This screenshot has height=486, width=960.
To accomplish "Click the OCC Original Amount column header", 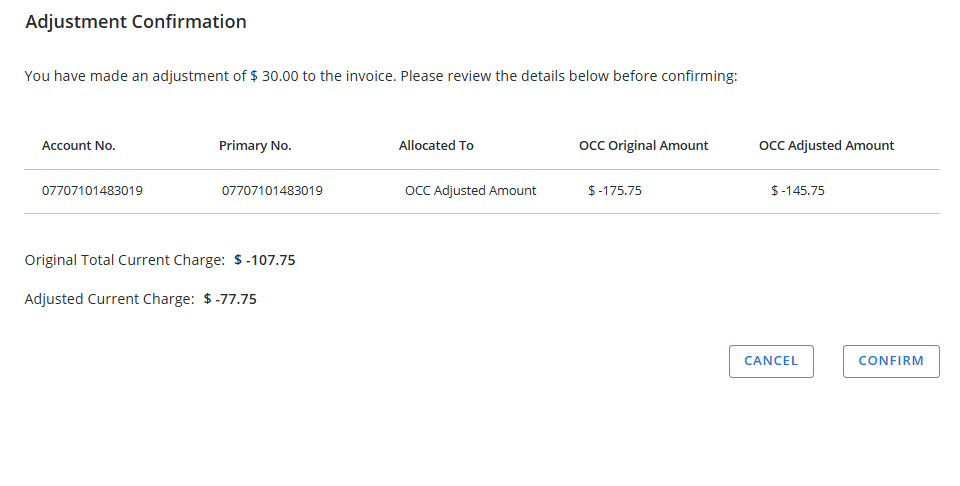I will point(643,146).
